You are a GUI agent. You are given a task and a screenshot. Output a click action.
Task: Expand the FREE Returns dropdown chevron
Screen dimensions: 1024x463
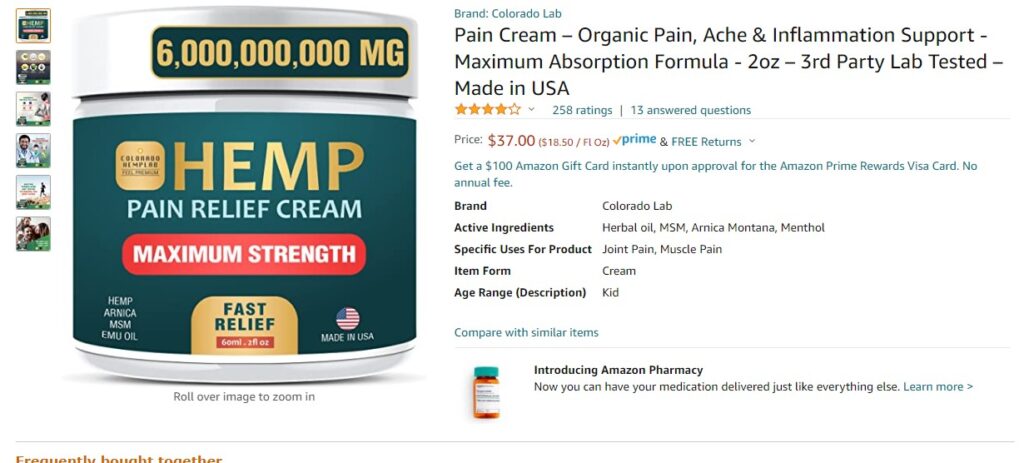[752, 141]
